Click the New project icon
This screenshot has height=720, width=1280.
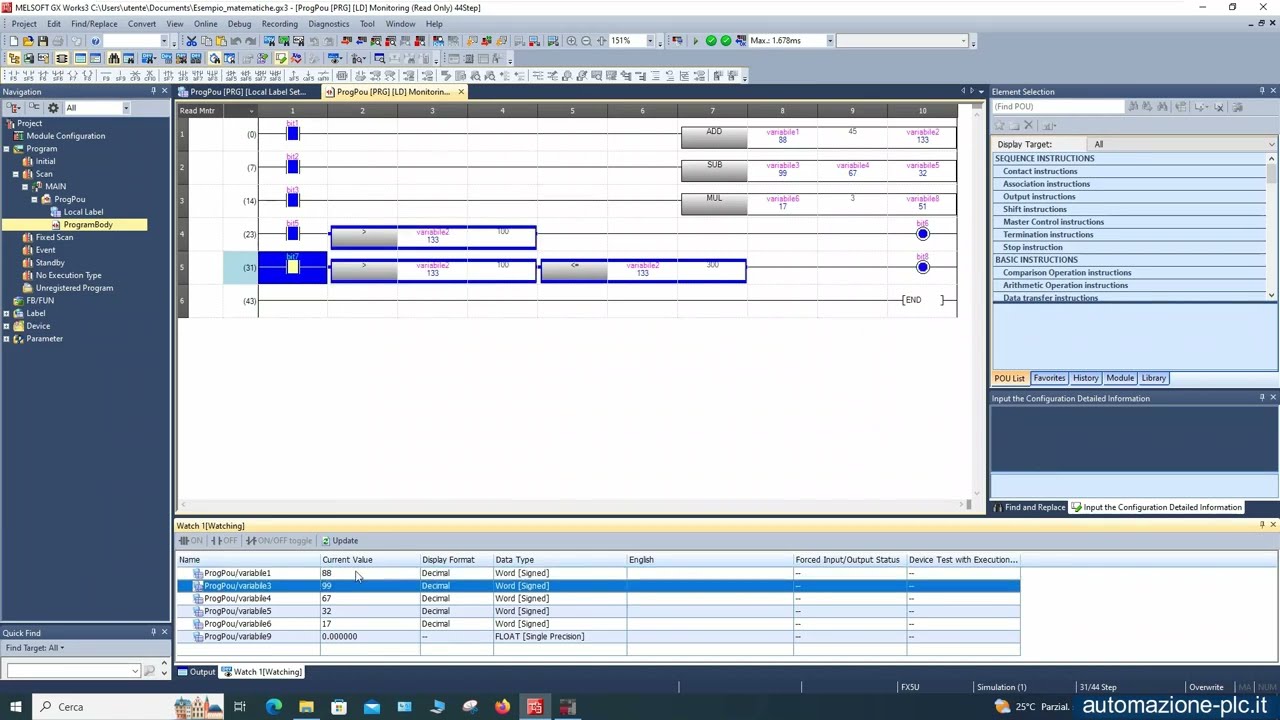pos(13,41)
